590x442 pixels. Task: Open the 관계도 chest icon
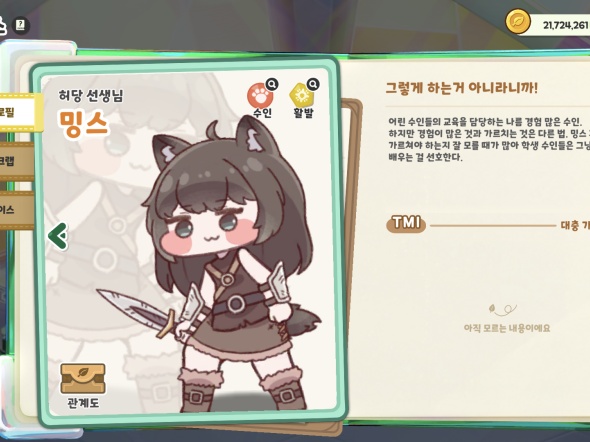[x=83, y=378]
